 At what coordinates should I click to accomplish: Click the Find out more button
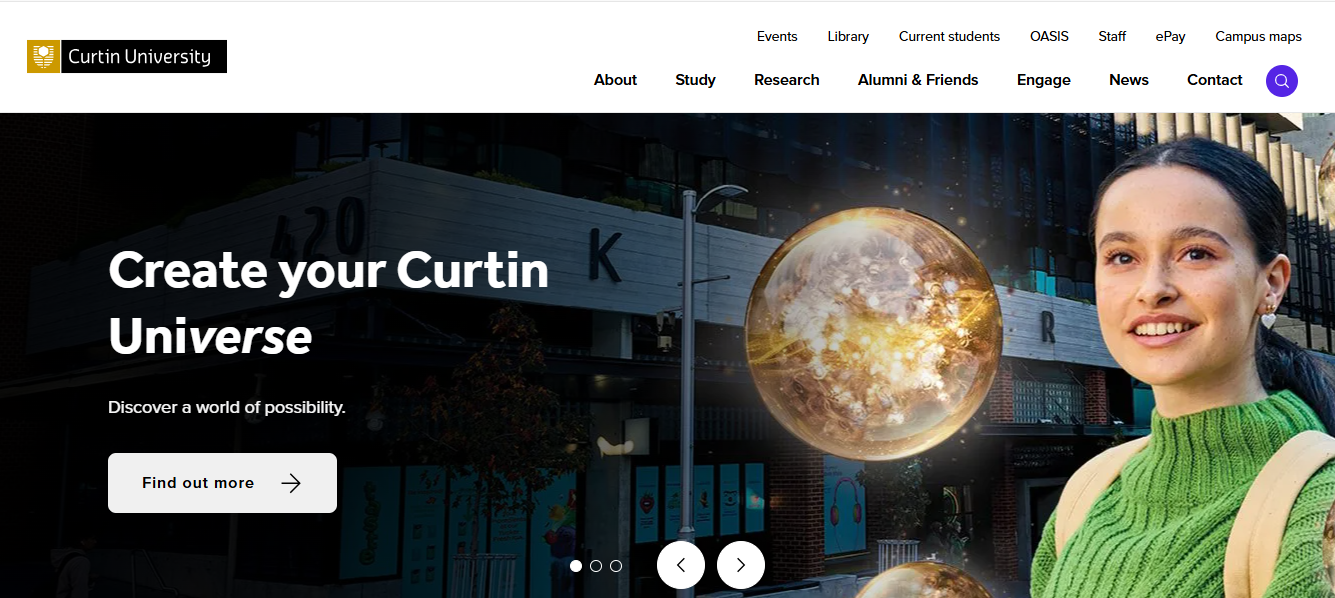[222, 483]
